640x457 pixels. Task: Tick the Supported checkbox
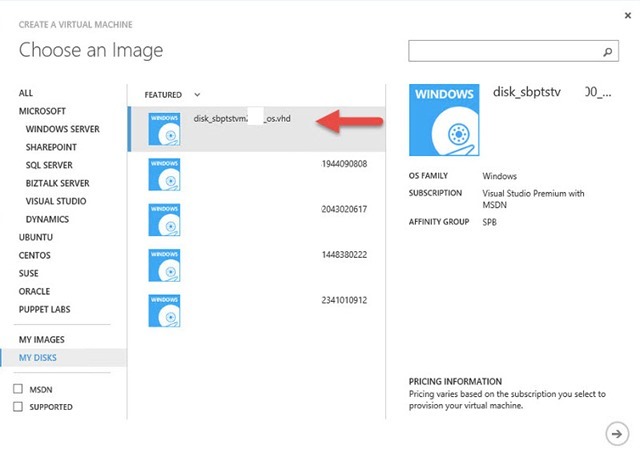point(18,406)
